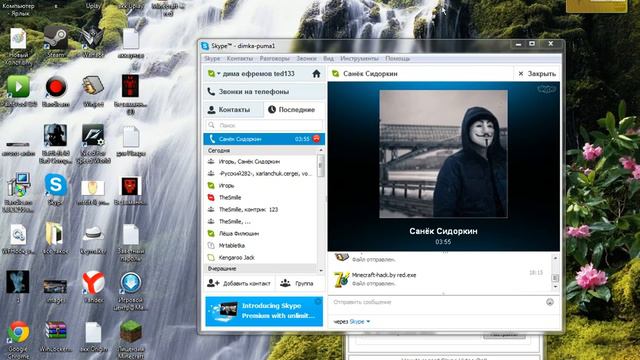This screenshot has height=360, width=640.
Task: Click Закрыть to close the conversation
Action: (537, 74)
